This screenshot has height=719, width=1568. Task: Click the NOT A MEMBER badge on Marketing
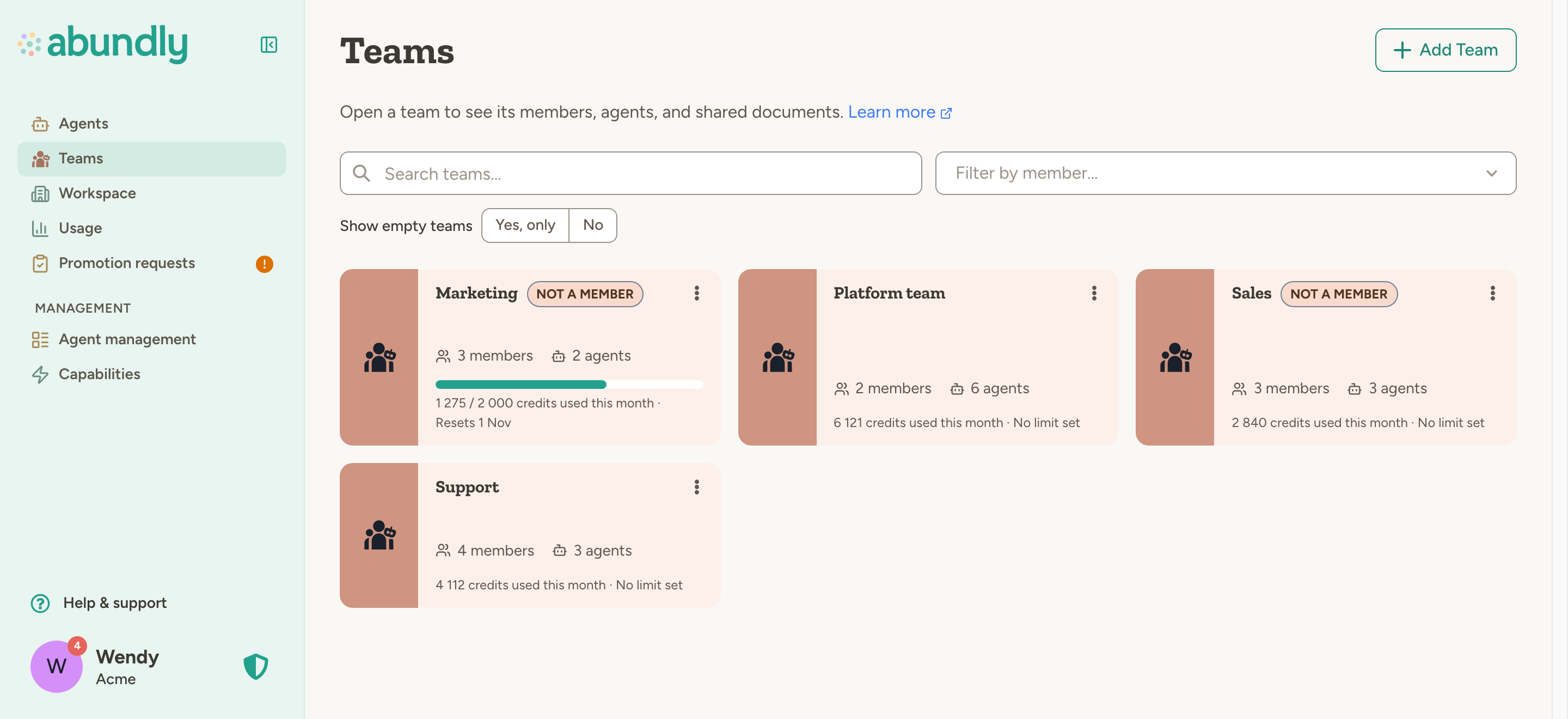584,294
